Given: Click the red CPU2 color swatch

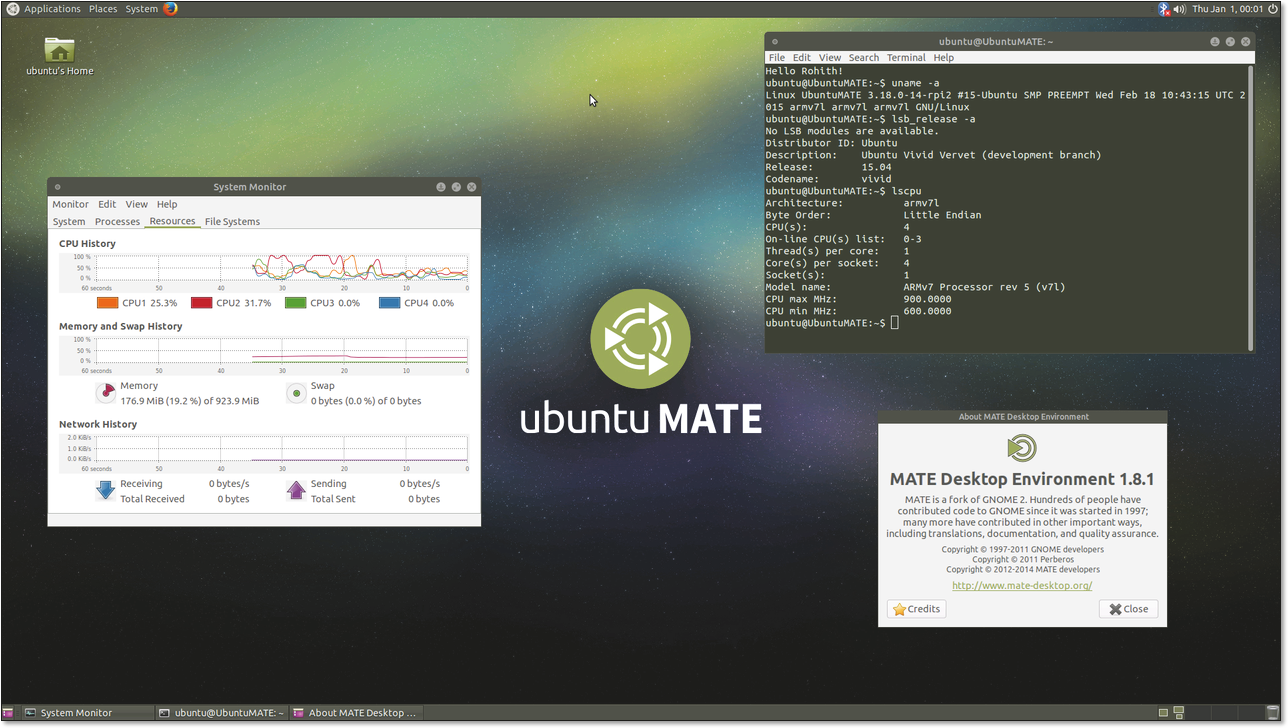Looking at the screenshot, I should coord(201,303).
